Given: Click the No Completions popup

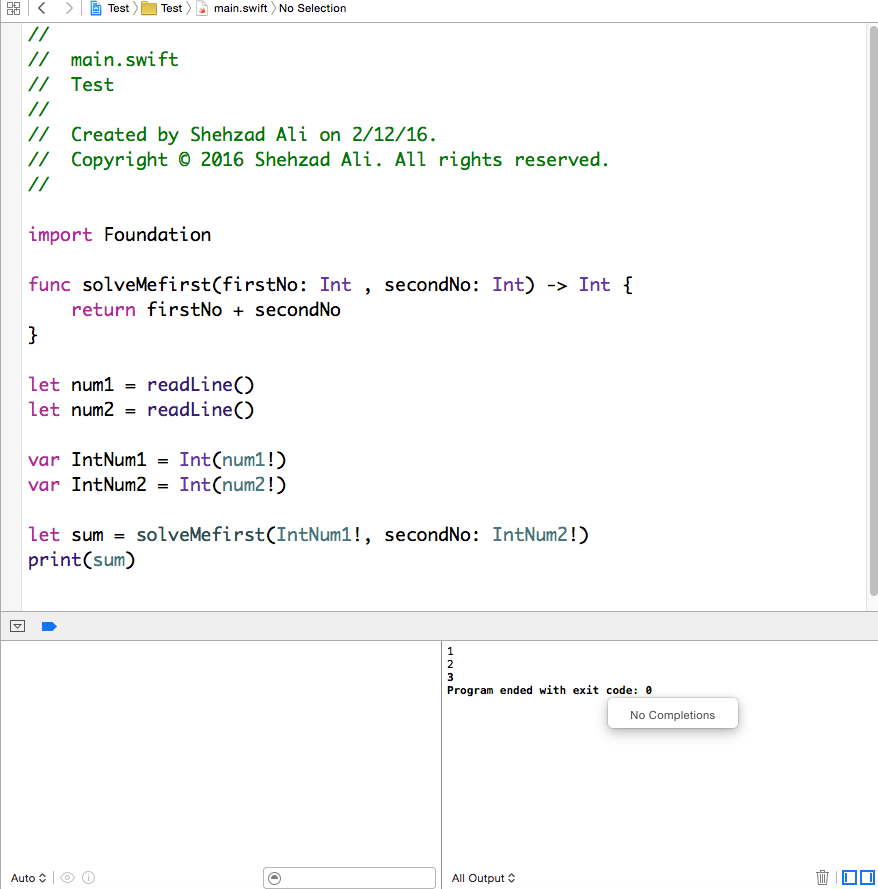Looking at the screenshot, I should 673,714.
